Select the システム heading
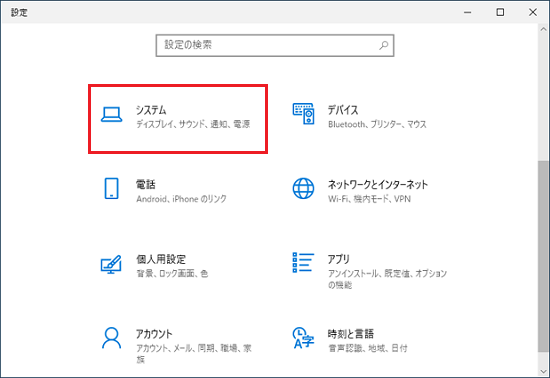Viewport: 550px width, 378px height. 151,110
